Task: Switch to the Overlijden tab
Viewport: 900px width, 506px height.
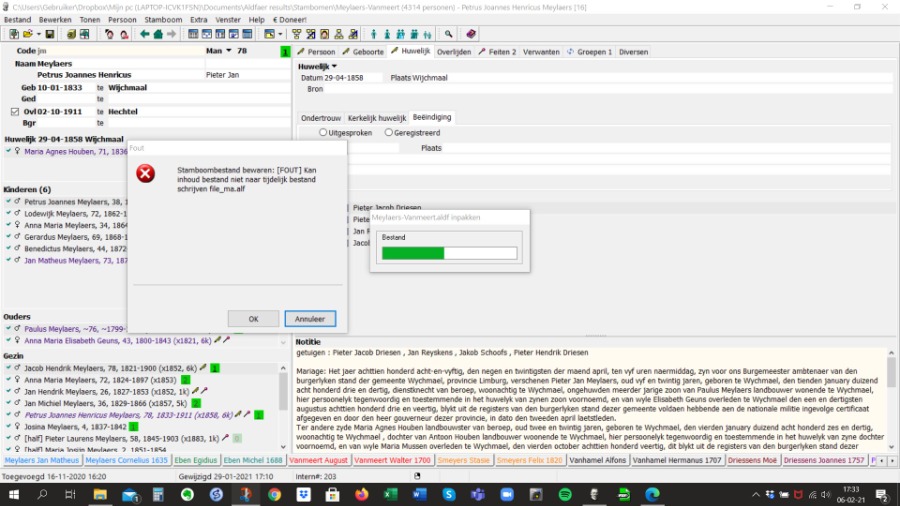Action: 453,51
